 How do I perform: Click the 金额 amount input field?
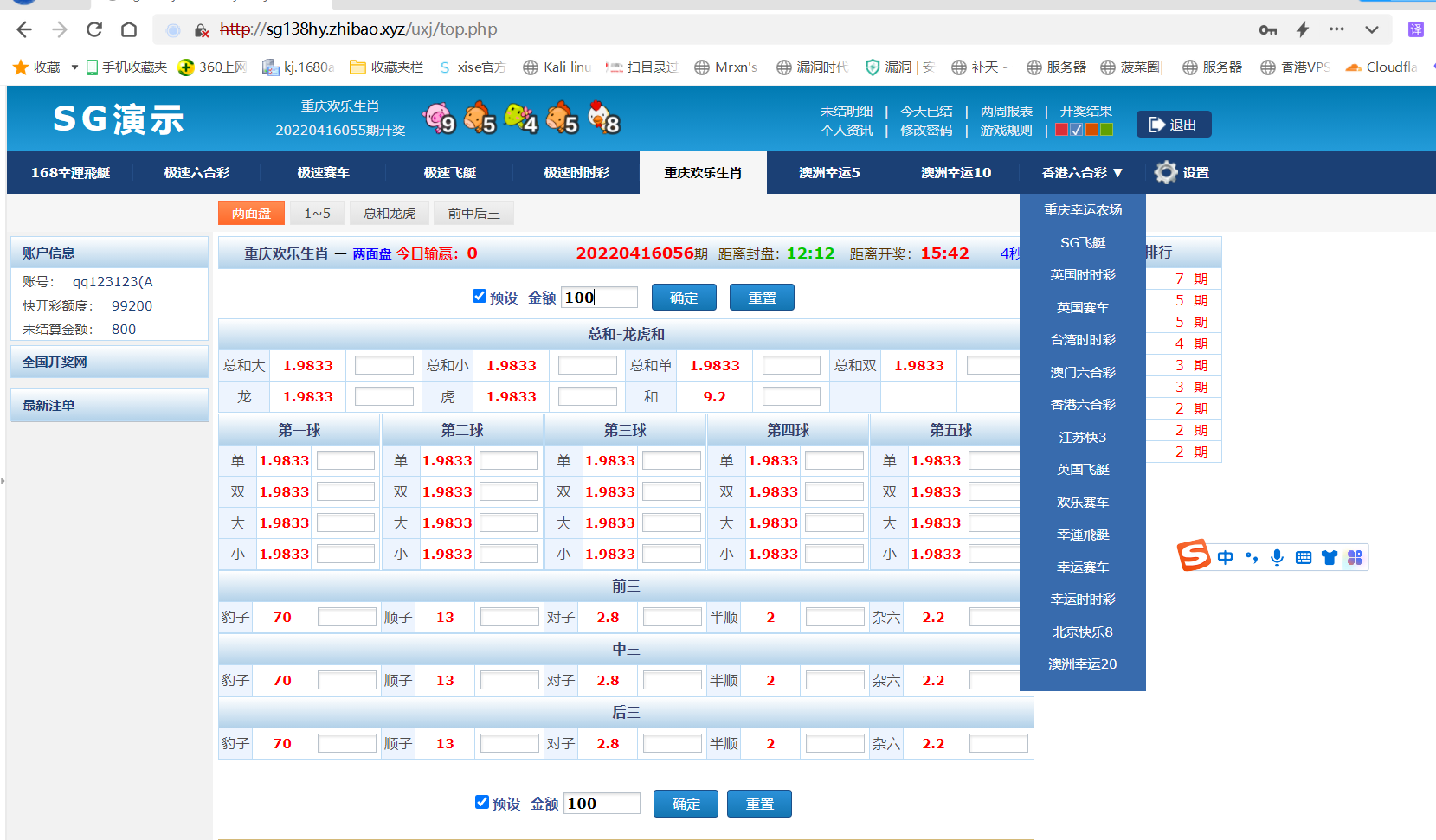pyautogui.click(x=598, y=297)
